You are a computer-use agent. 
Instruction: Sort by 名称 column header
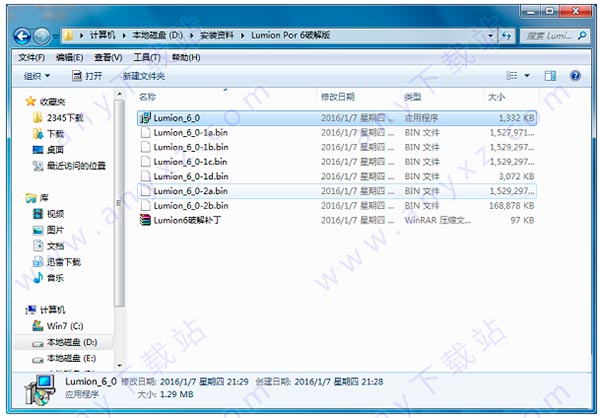coord(147,97)
